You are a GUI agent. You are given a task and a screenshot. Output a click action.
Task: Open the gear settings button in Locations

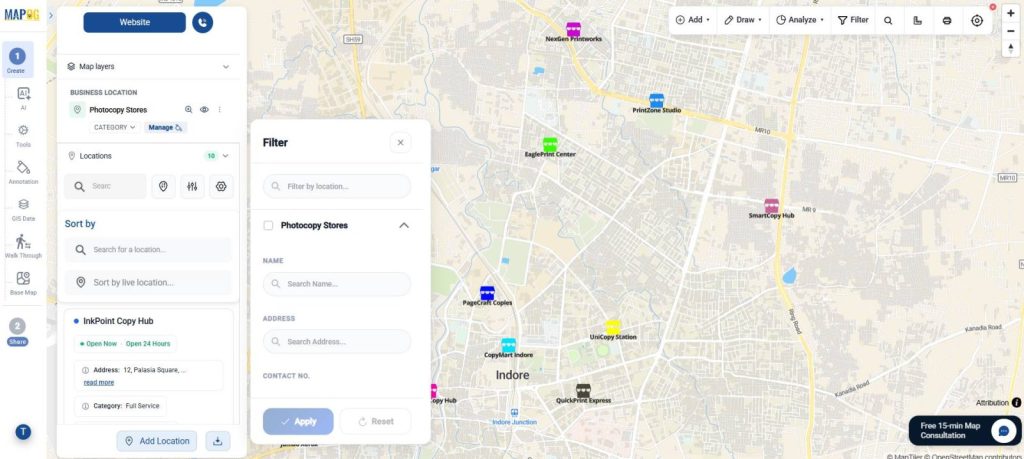pos(221,186)
